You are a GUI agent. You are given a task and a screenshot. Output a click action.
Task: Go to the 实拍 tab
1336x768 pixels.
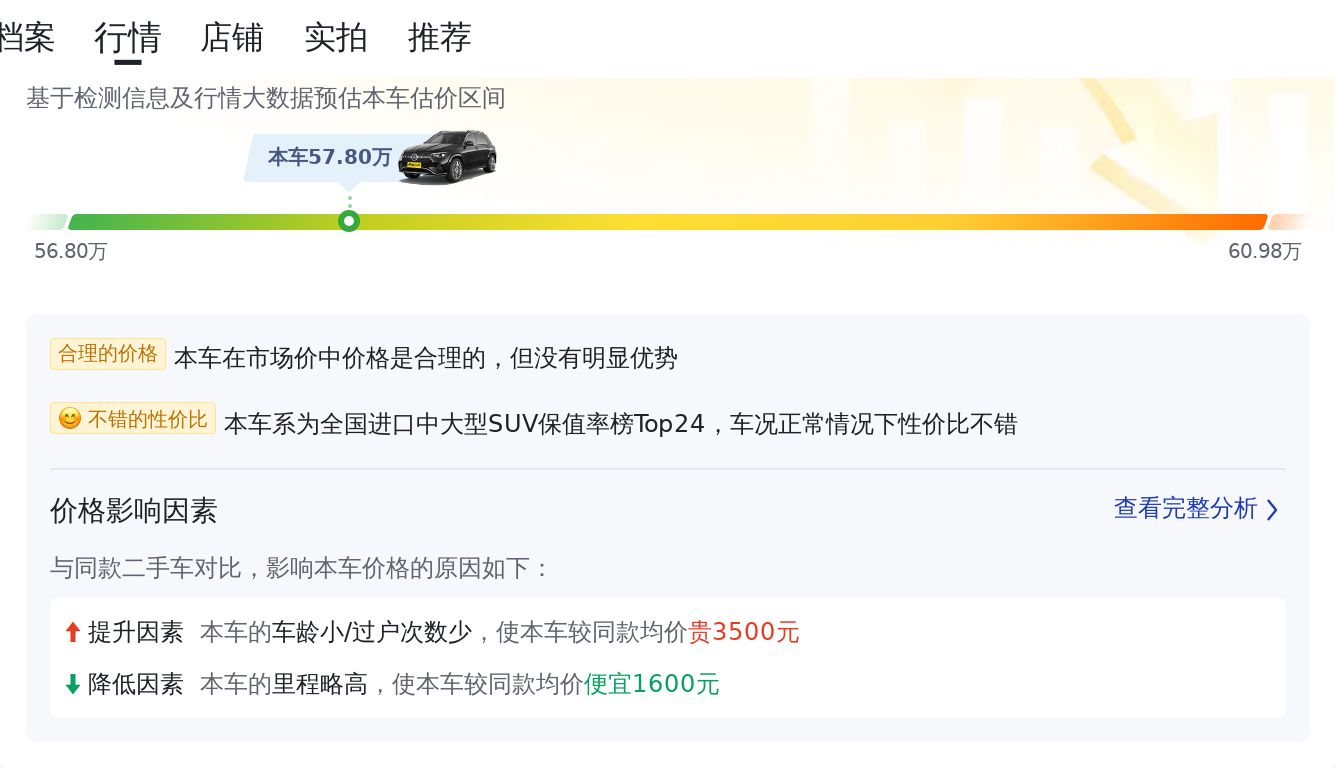click(x=336, y=38)
